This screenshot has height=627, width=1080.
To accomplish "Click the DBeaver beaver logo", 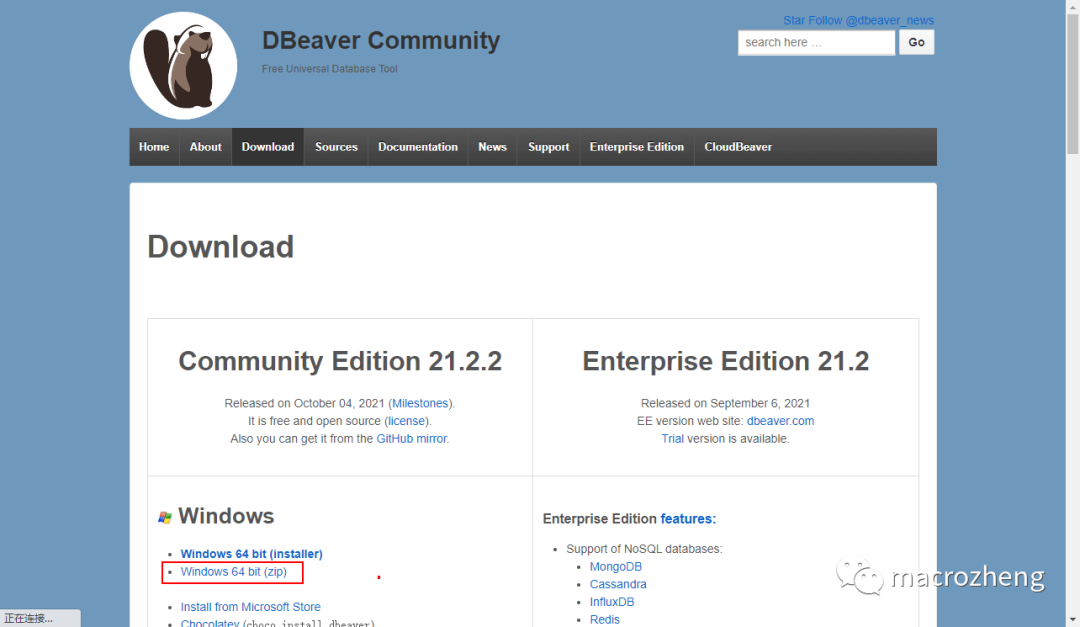I will pyautogui.click(x=183, y=66).
